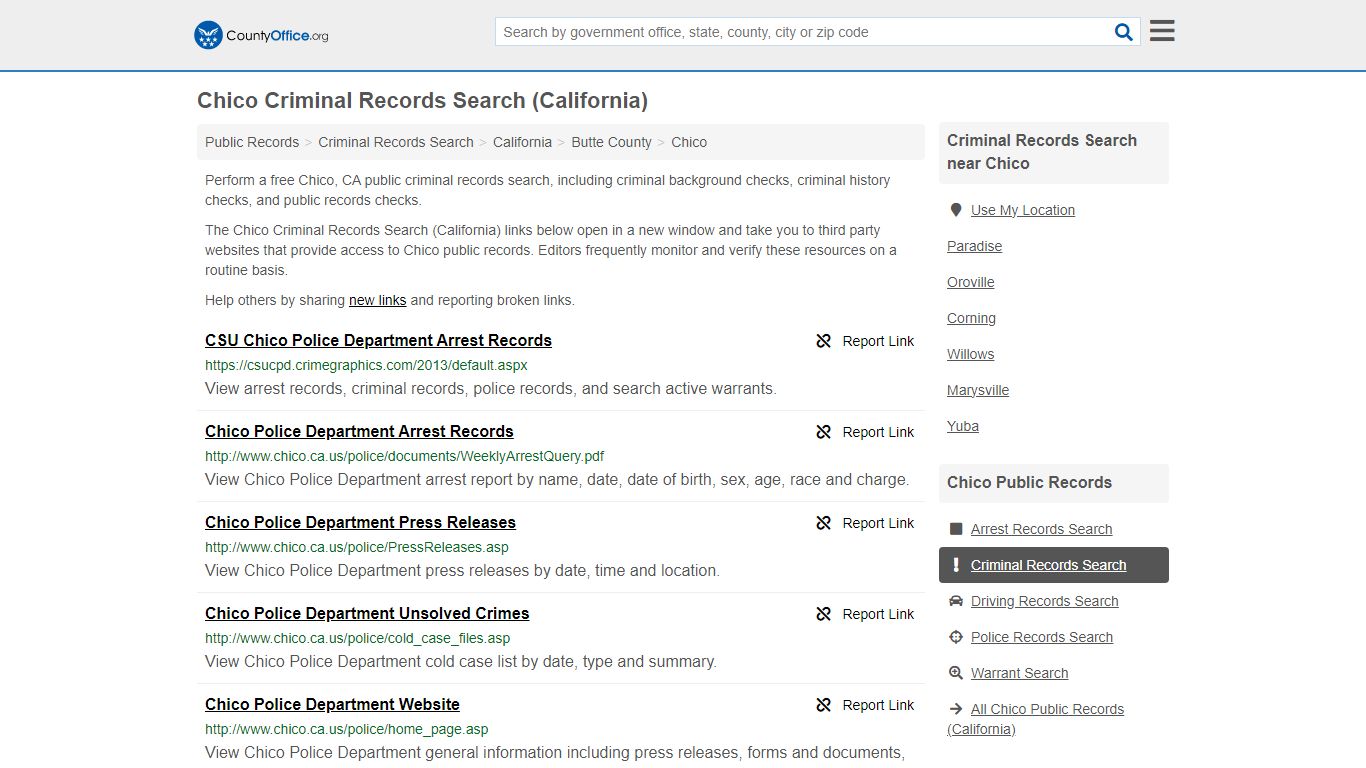This screenshot has height=768, width=1366.
Task: Open Chico Police Department Website link
Action: (x=332, y=704)
